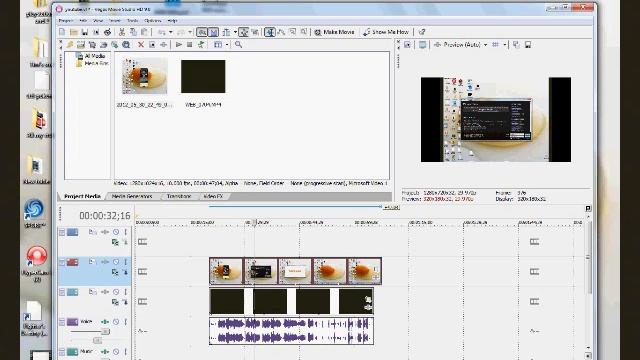This screenshot has height=360, width=640.
Task: Open the Undo history dropdown arrow
Action: pos(171,32)
